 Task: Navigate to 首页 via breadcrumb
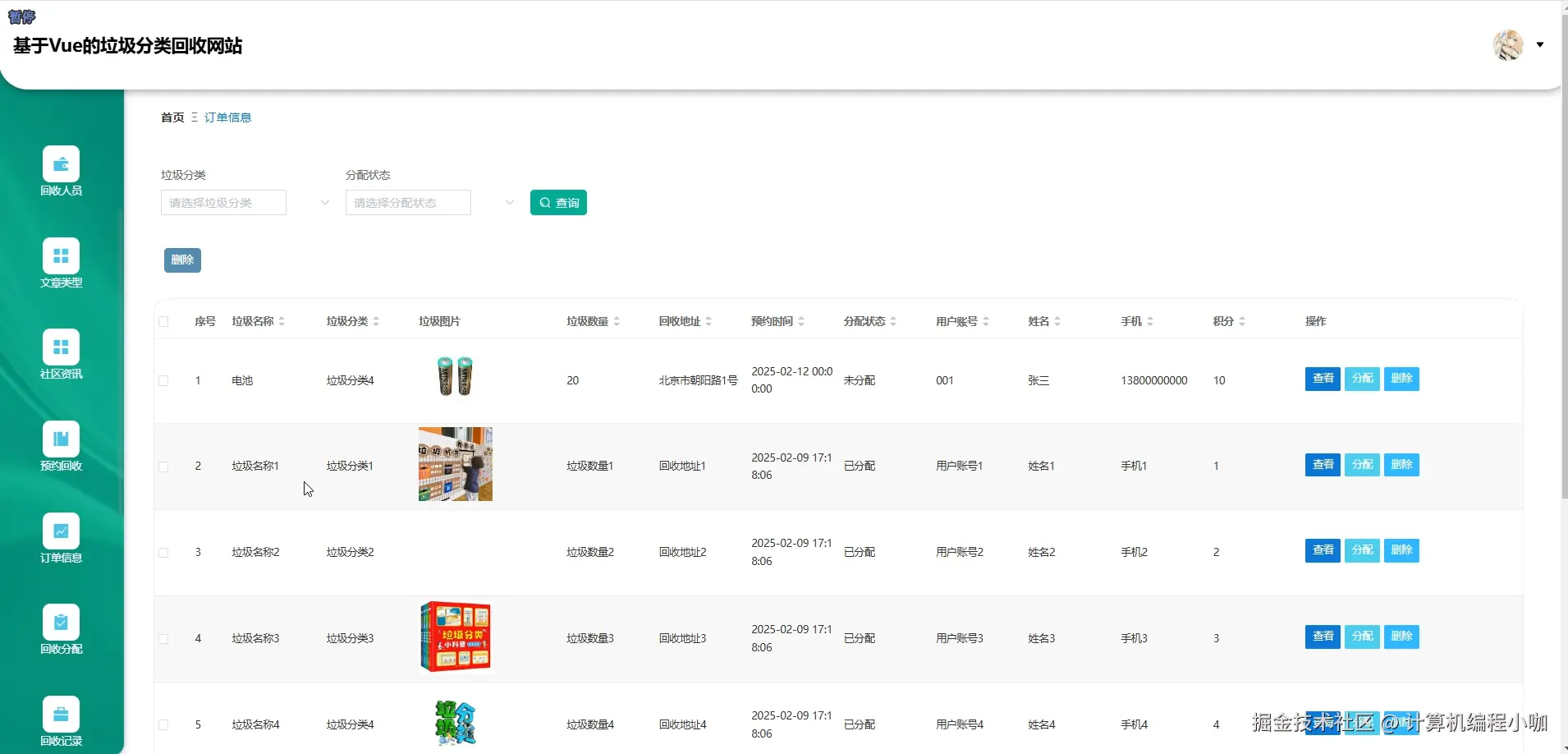(172, 117)
